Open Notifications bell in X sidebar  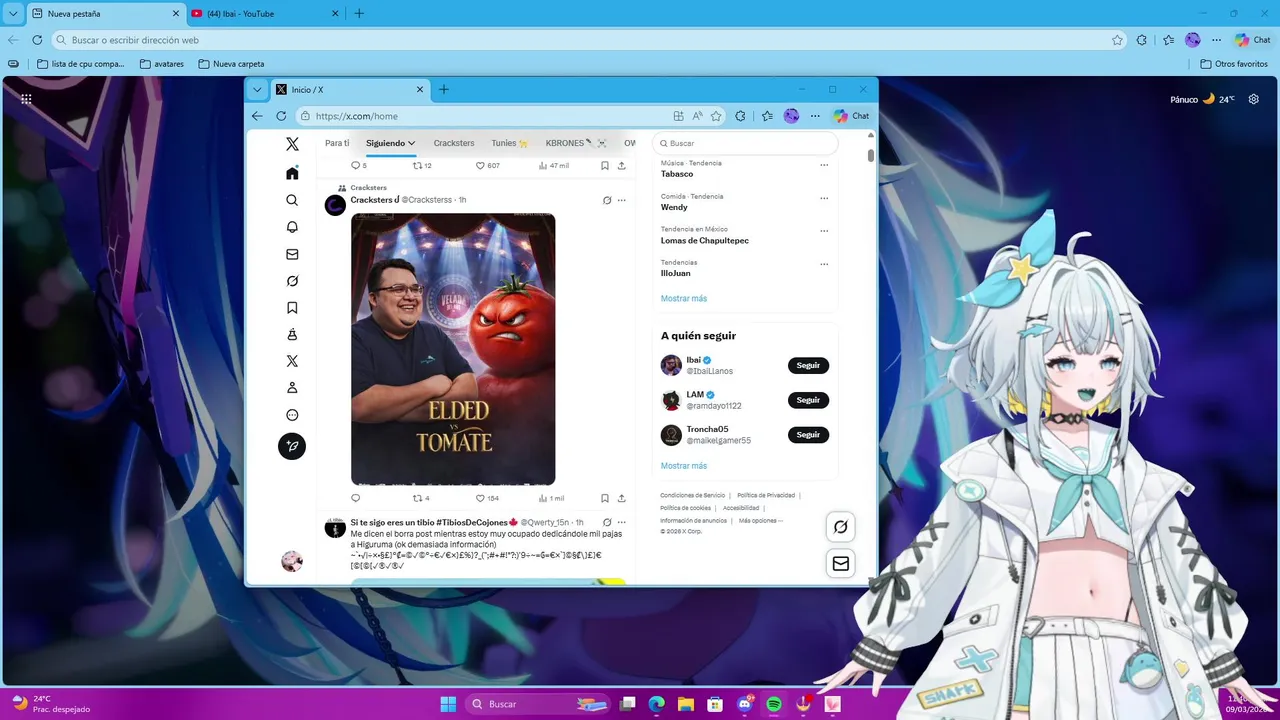(292, 227)
